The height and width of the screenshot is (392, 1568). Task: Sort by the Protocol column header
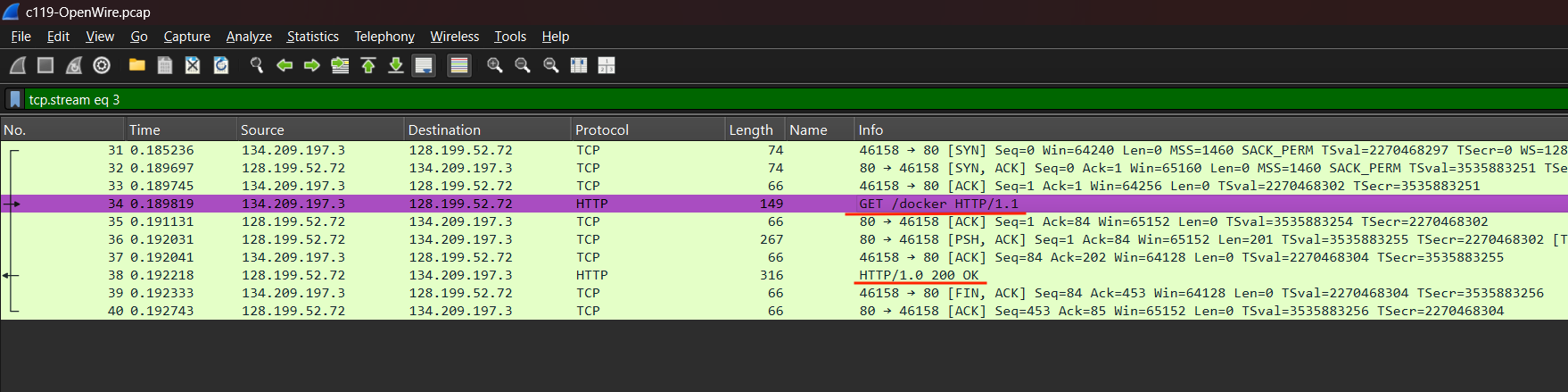click(648, 129)
